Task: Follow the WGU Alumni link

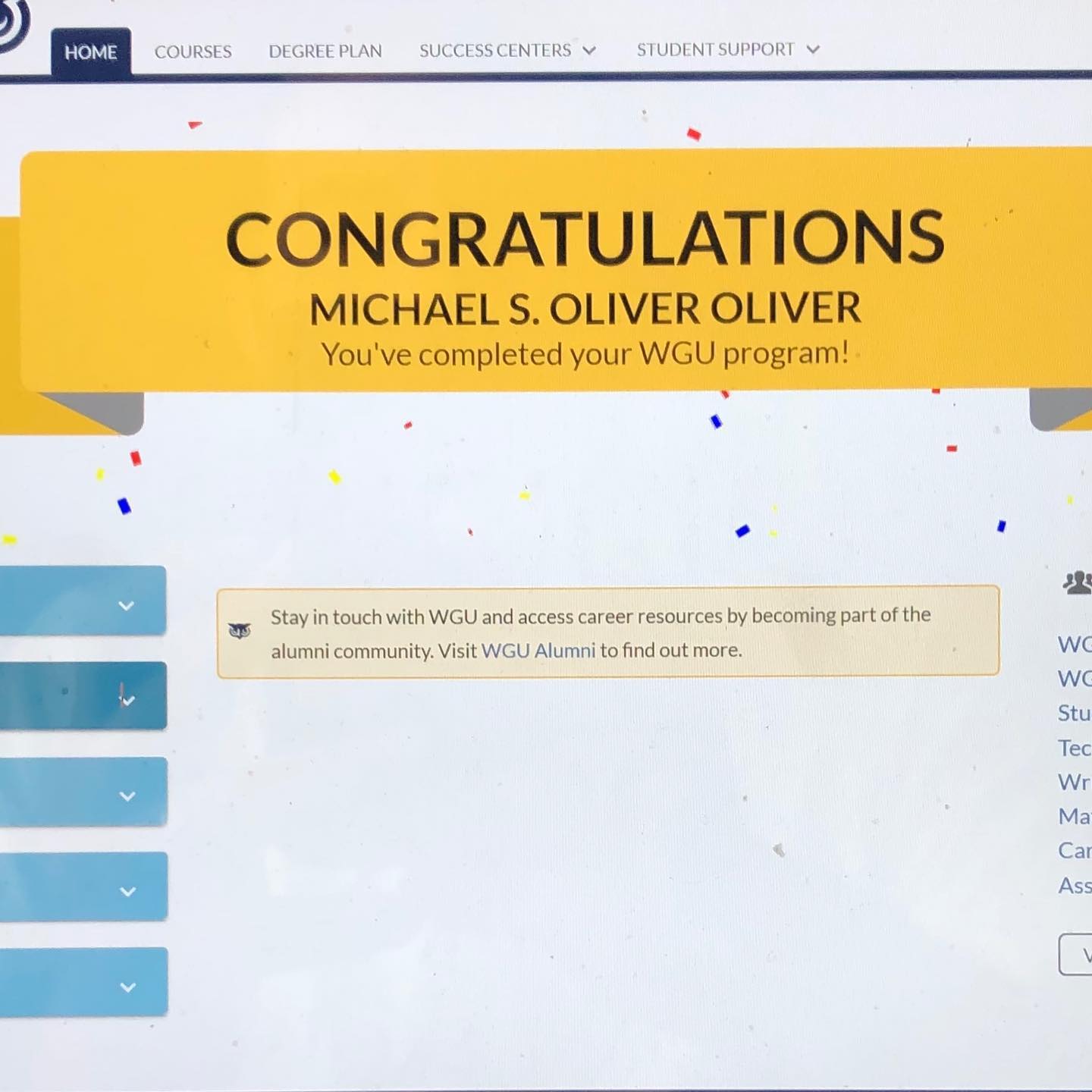Action: (538, 651)
